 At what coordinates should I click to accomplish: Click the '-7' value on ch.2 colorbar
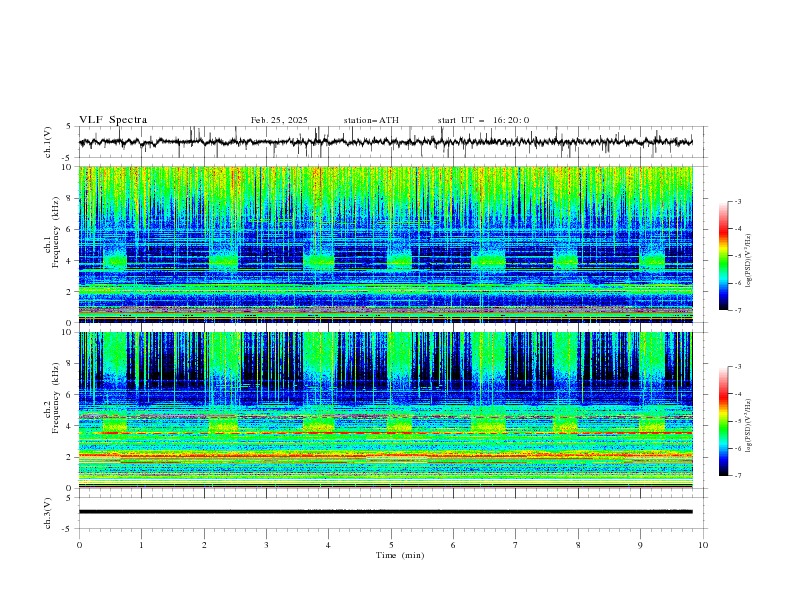pyautogui.click(x=737, y=475)
